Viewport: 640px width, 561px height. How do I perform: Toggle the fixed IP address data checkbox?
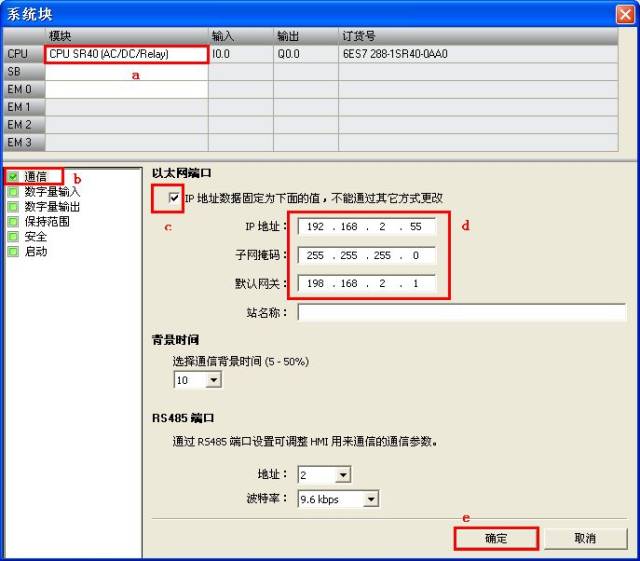pyautogui.click(x=175, y=198)
